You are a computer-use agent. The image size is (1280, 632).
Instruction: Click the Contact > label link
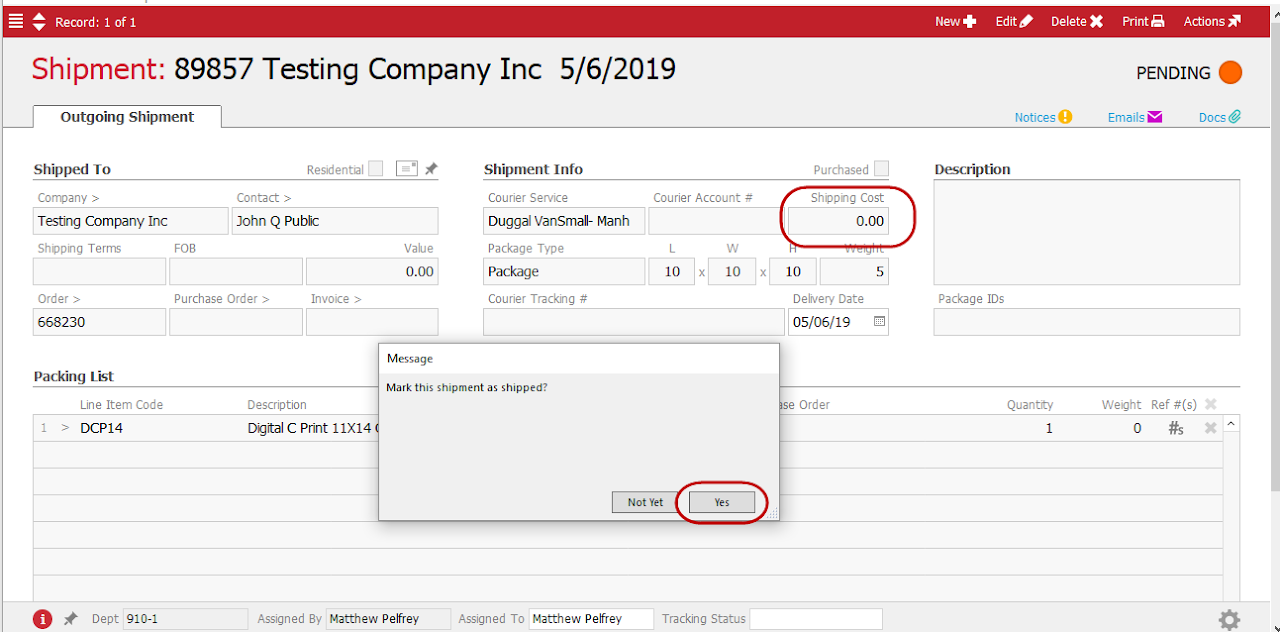pyautogui.click(x=264, y=198)
